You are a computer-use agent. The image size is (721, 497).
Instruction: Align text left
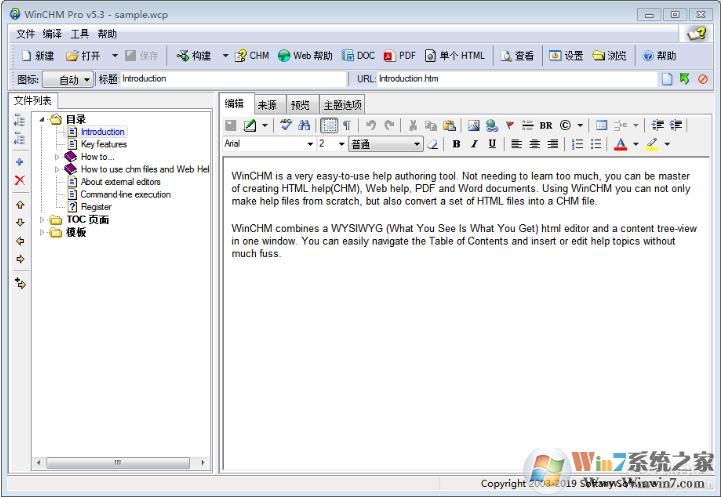point(516,144)
